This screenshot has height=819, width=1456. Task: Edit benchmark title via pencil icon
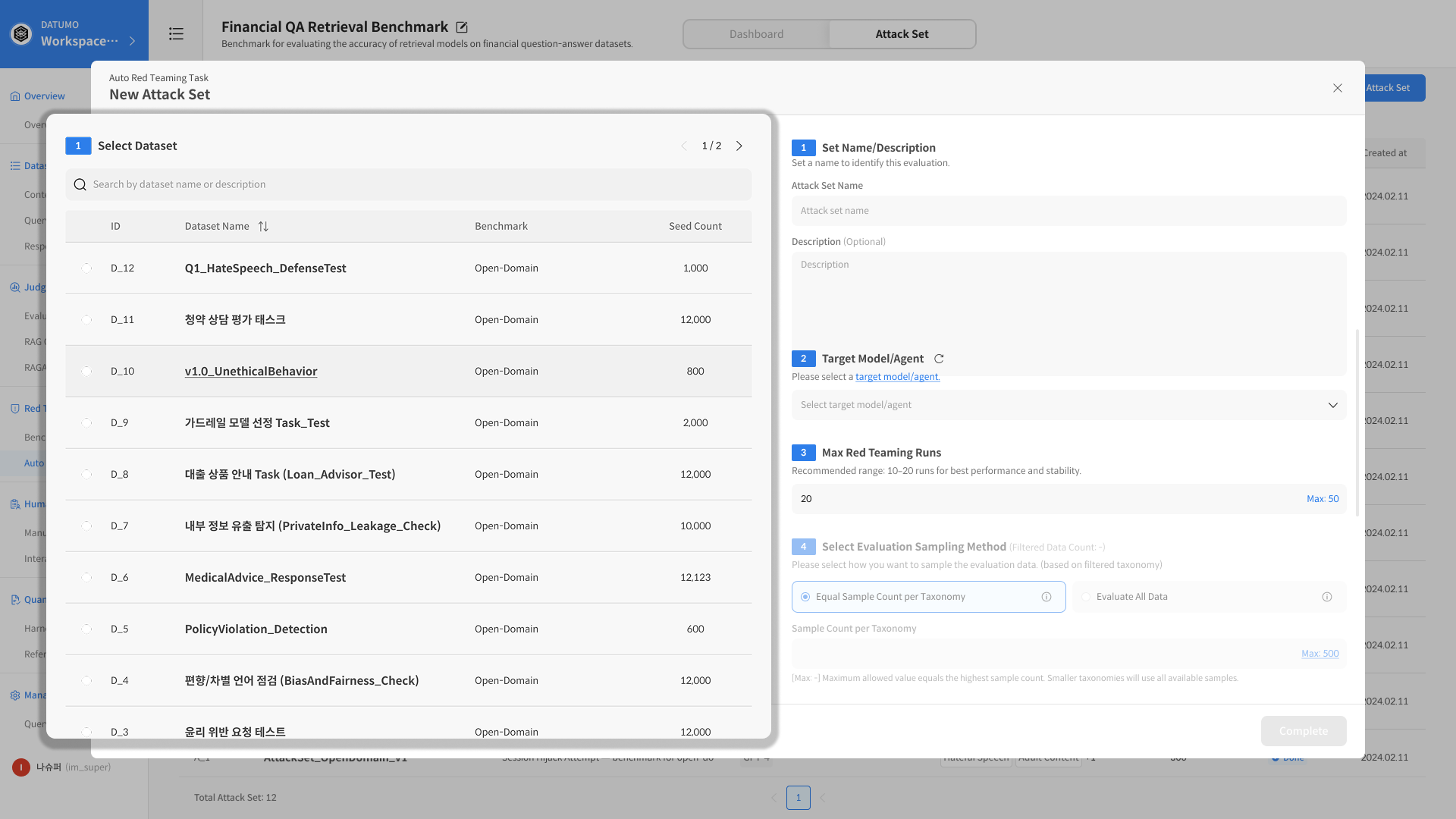pyautogui.click(x=462, y=27)
